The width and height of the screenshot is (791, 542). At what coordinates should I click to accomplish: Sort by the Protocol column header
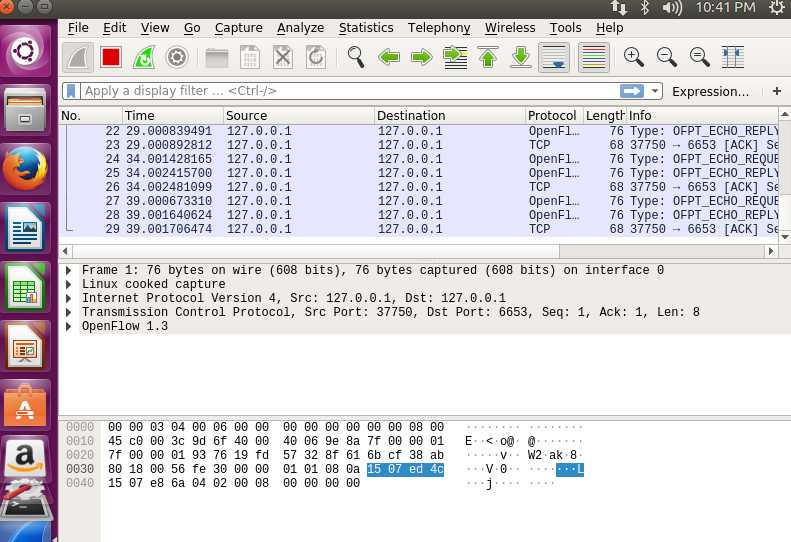pos(554,116)
